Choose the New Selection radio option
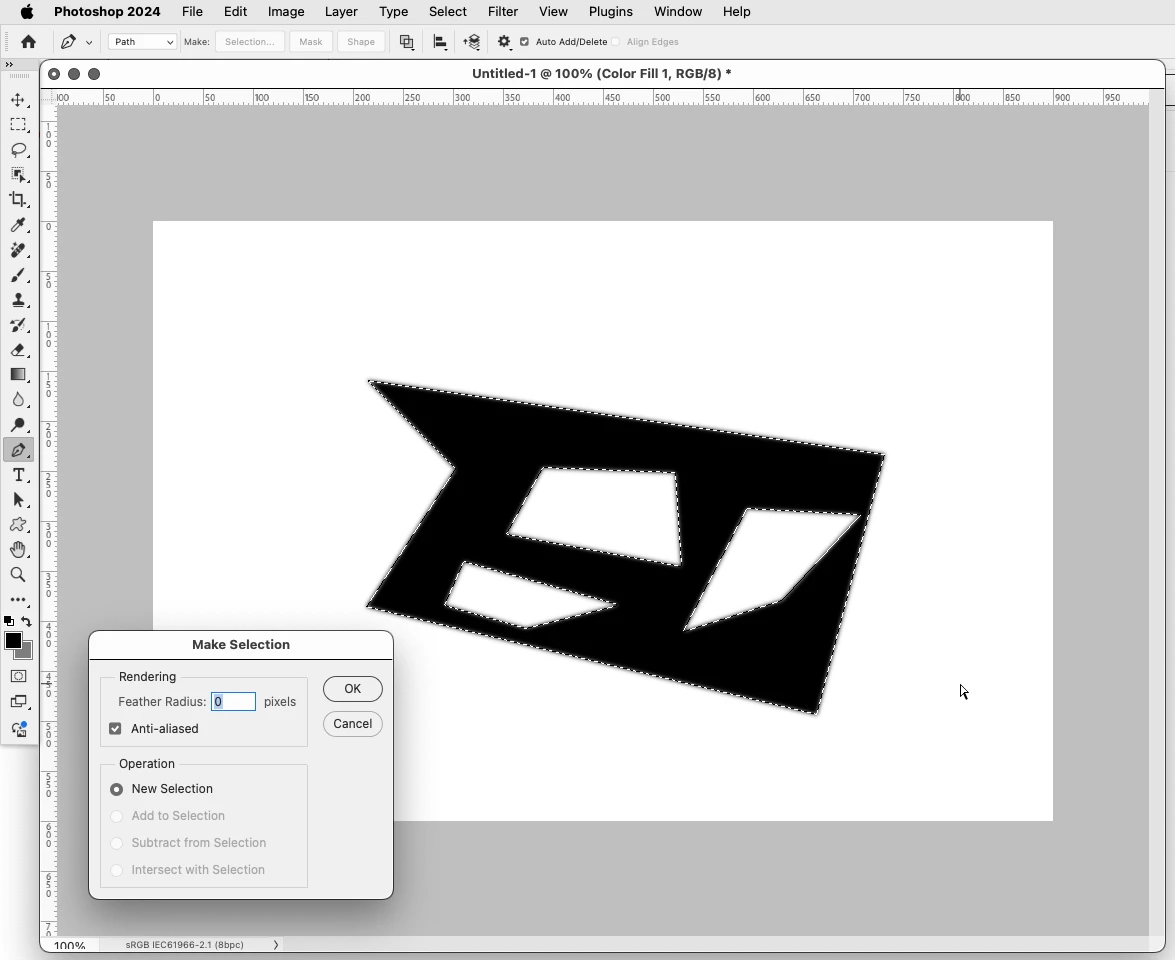Image resolution: width=1175 pixels, height=960 pixels. (x=116, y=789)
